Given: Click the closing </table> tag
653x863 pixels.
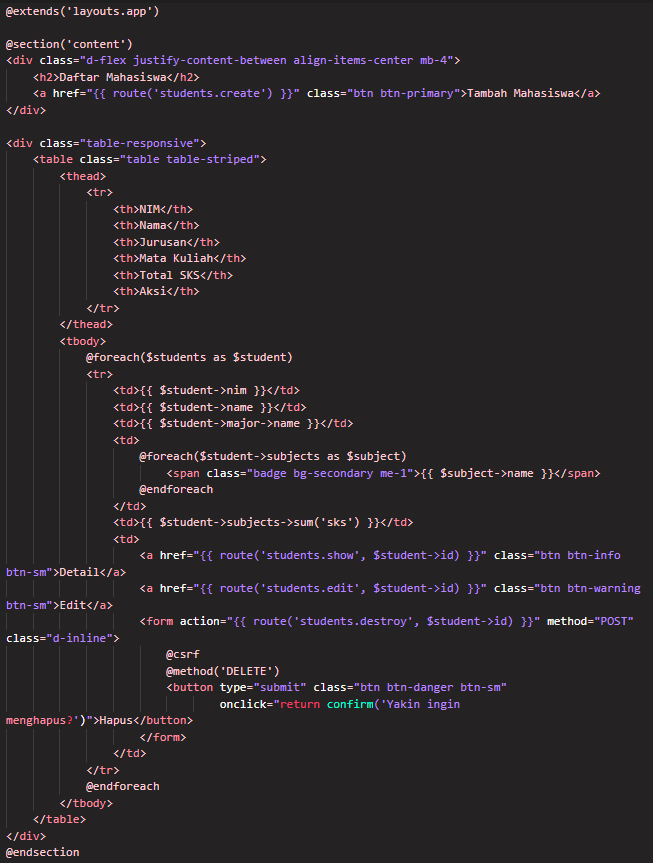Looking at the screenshot, I should coord(59,820).
